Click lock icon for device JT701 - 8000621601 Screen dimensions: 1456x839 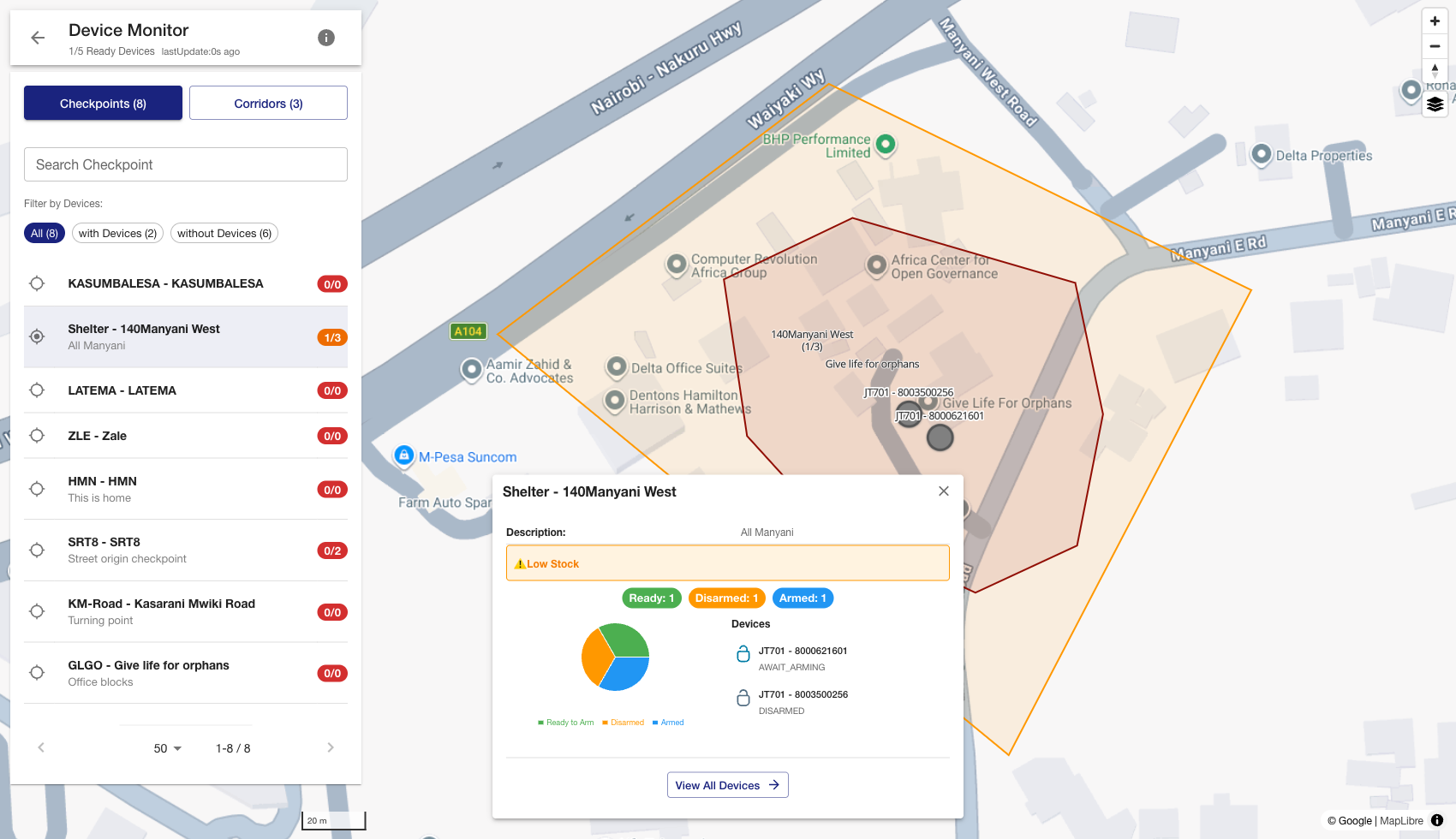coord(743,654)
